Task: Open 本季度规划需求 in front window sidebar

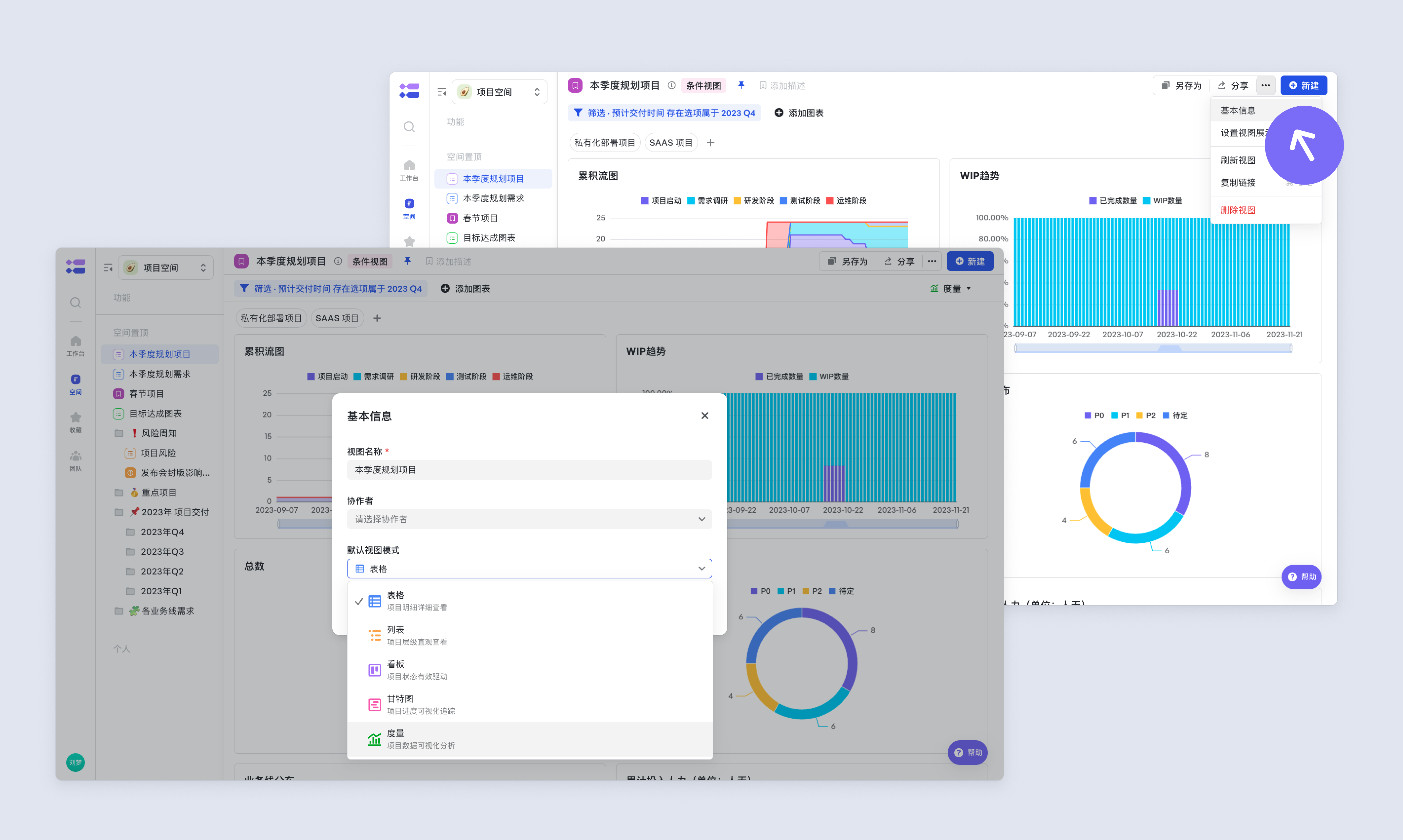Action: (x=160, y=374)
